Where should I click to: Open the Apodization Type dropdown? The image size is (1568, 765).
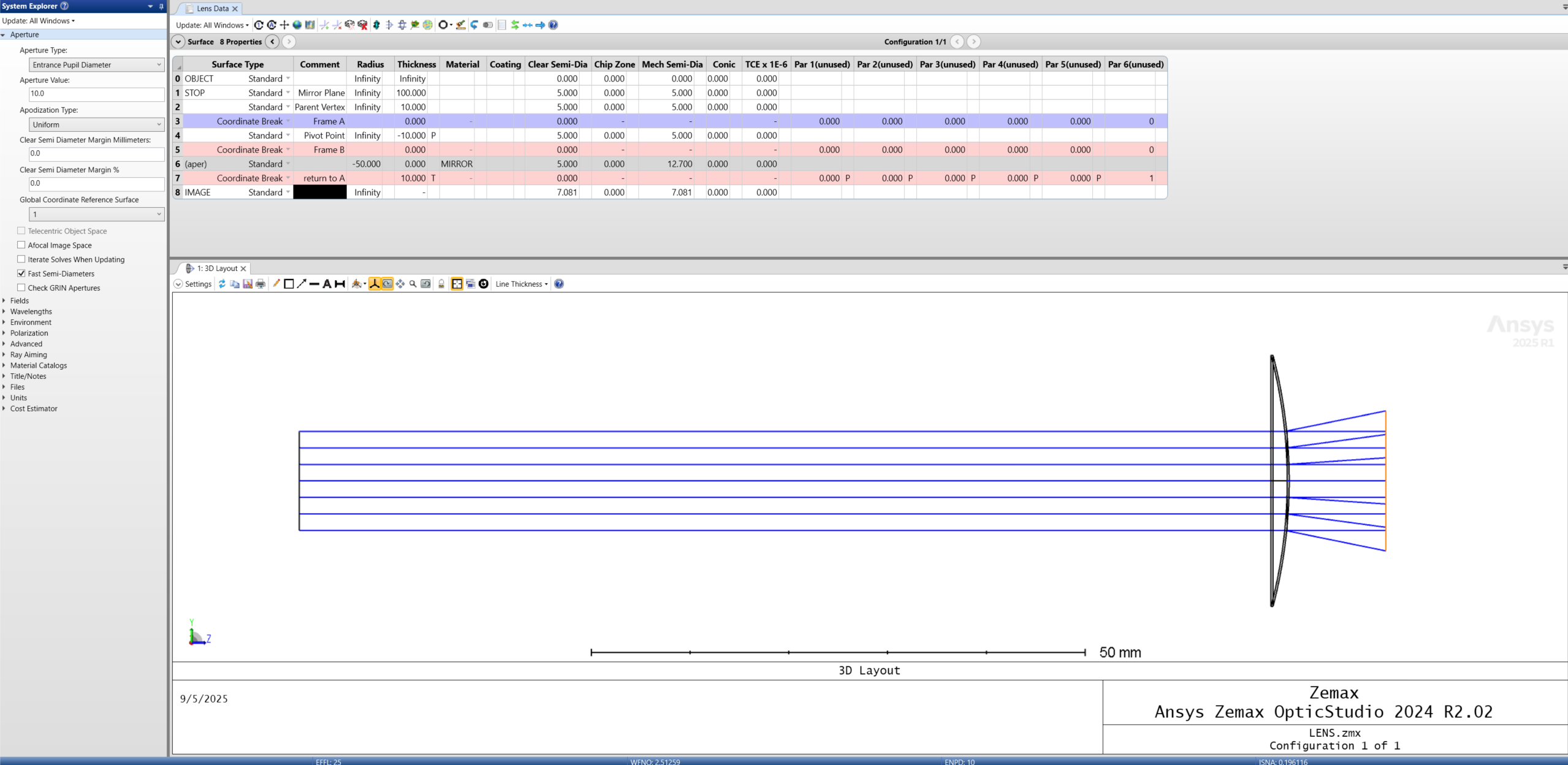159,124
